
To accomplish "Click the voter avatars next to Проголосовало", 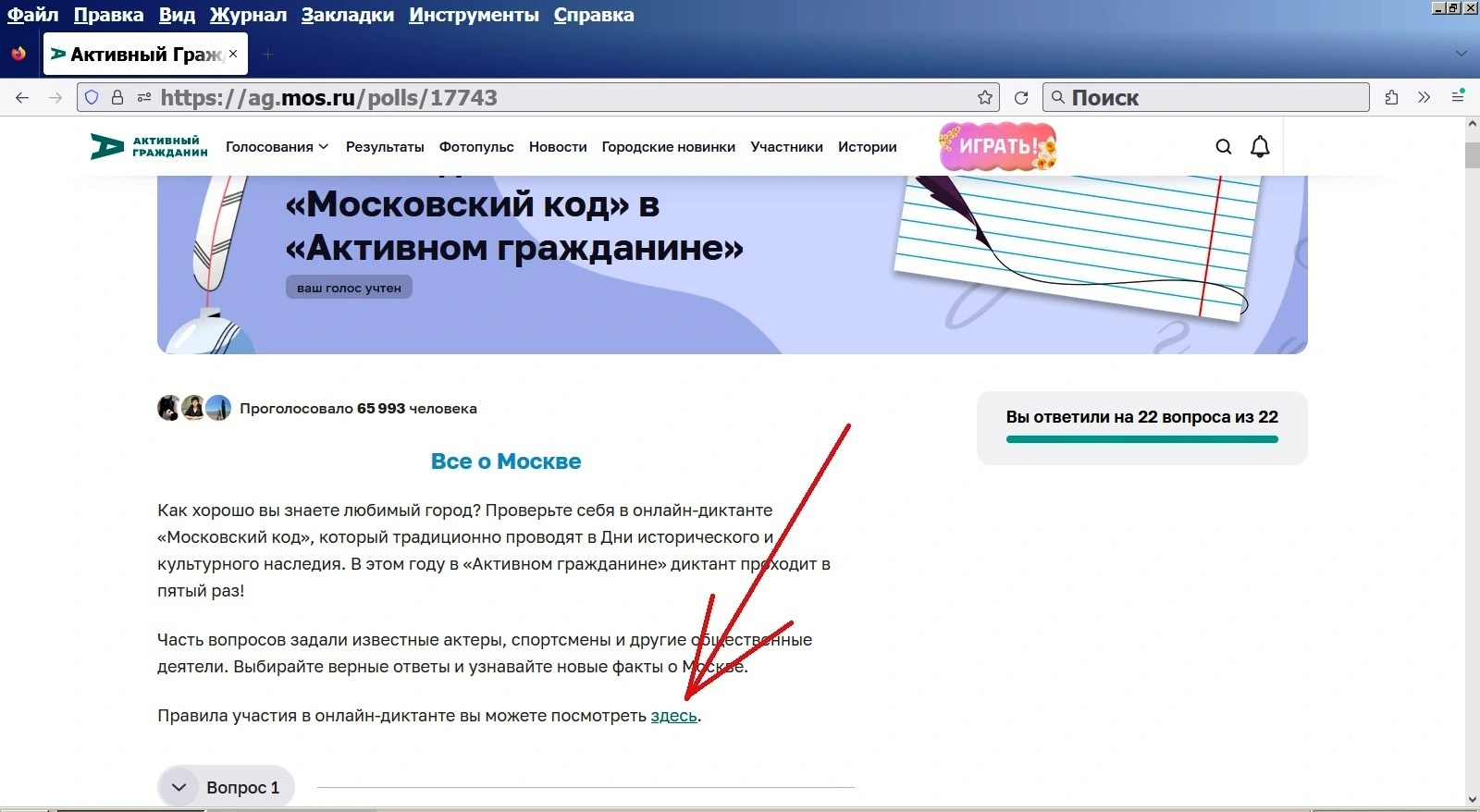I will 194,408.
